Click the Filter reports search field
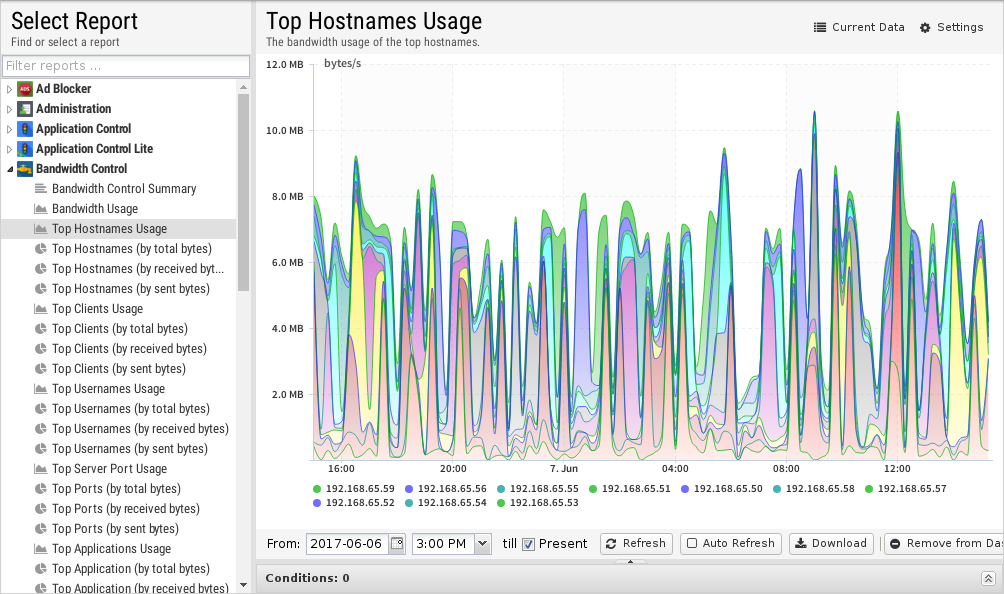1004x594 pixels. click(x=126, y=66)
